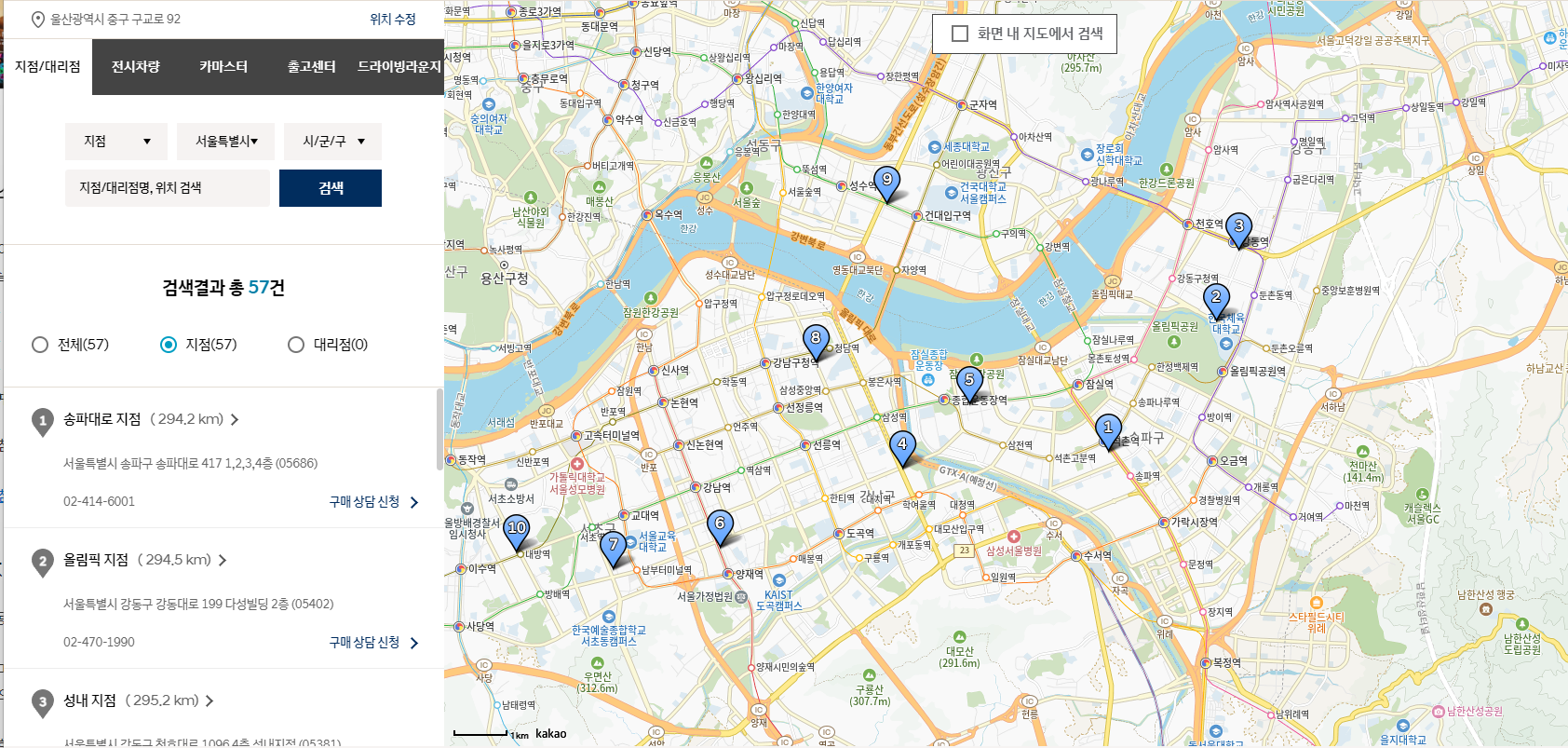Click list pin icon for 성내 지점

(42, 703)
